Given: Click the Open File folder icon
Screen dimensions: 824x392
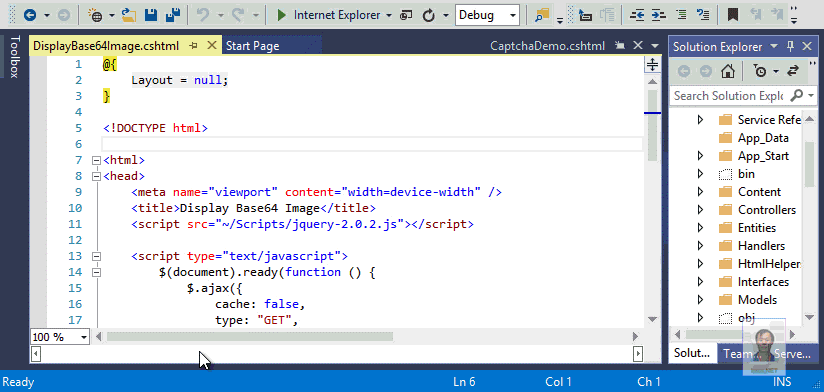Looking at the screenshot, I should point(129,15).
